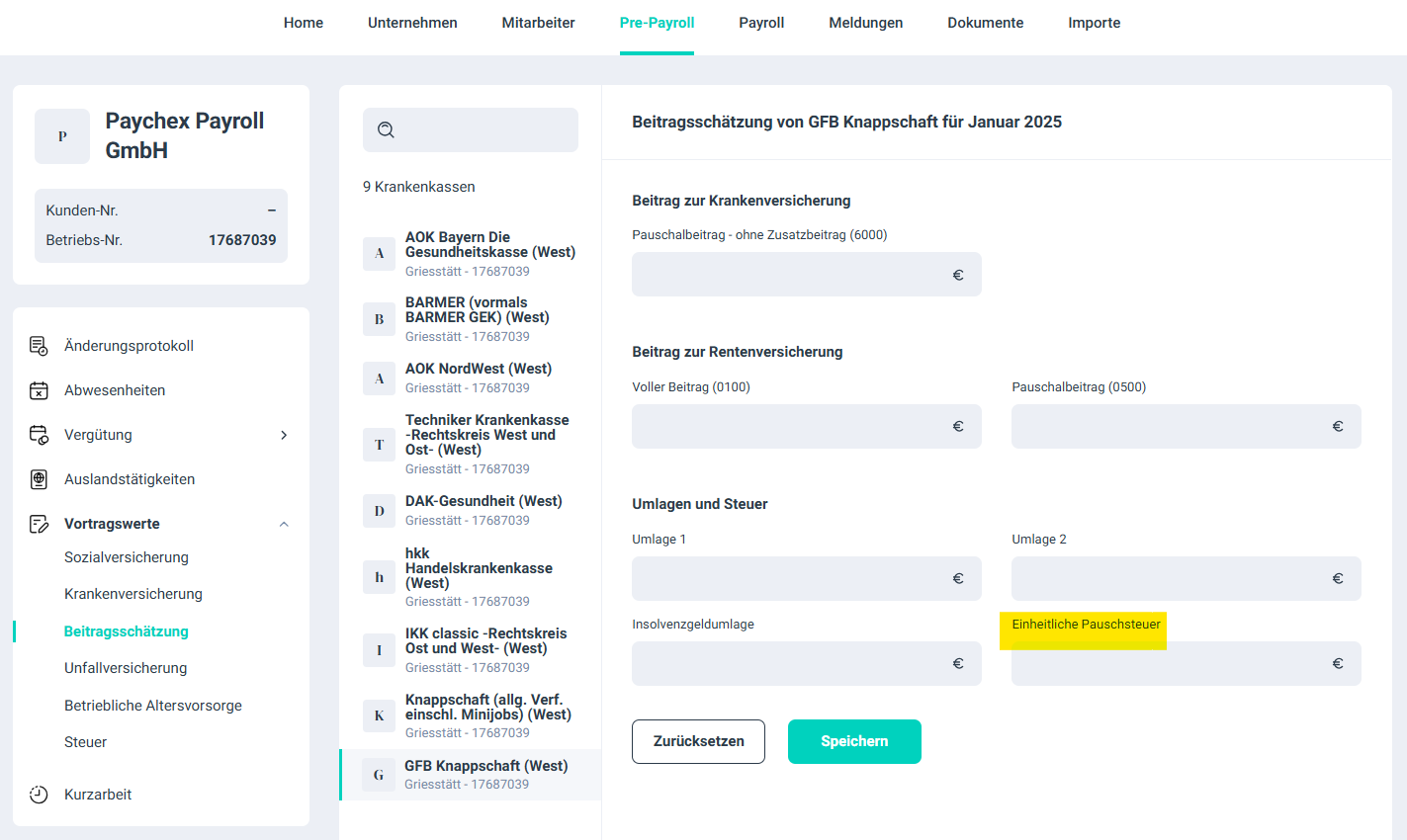The width and height of the screenshot is (1407, 840).
Task: Click the Kurzarbeit clock icon
Action: pos(39,795)
